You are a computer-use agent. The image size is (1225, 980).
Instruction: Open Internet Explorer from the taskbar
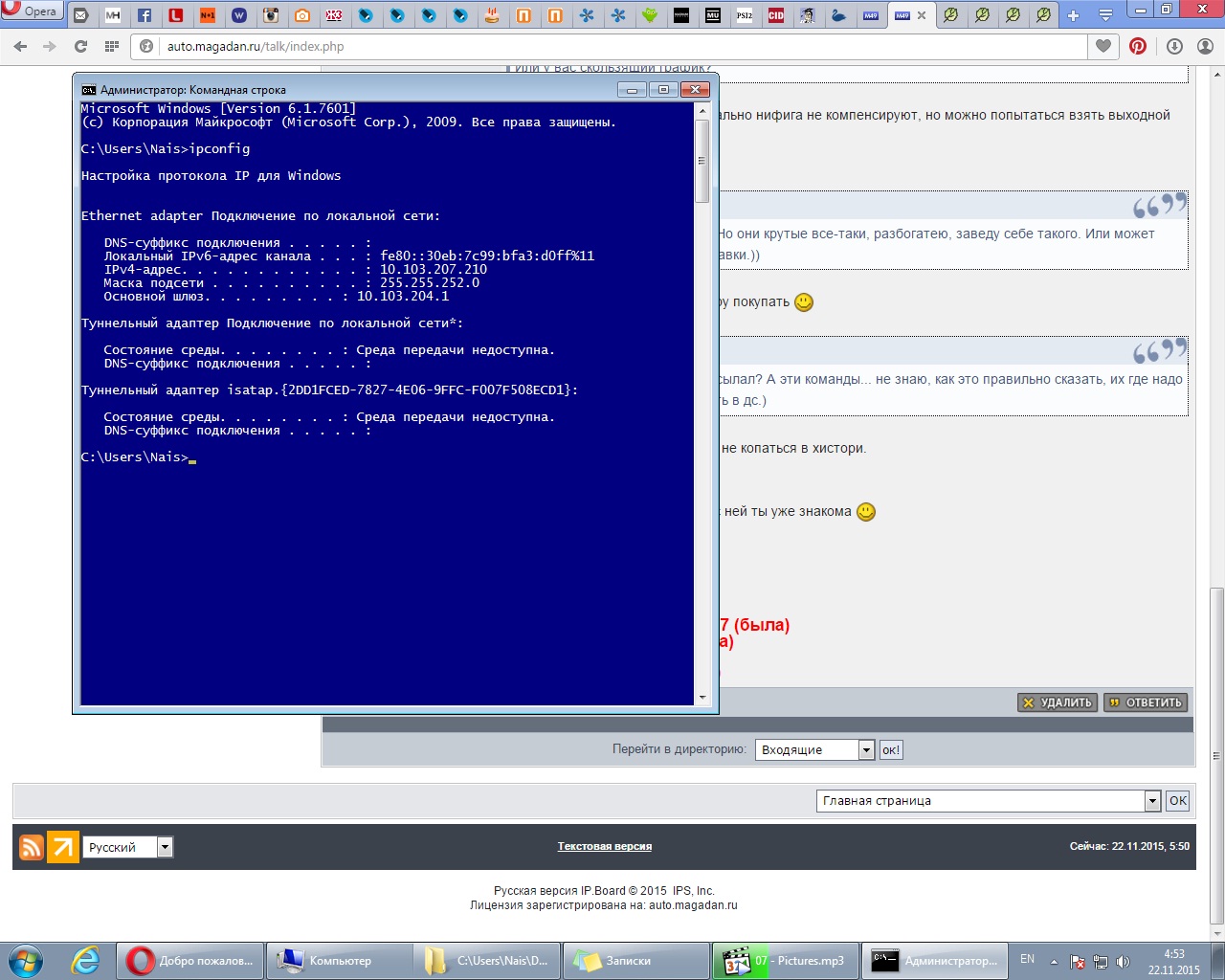85,961
